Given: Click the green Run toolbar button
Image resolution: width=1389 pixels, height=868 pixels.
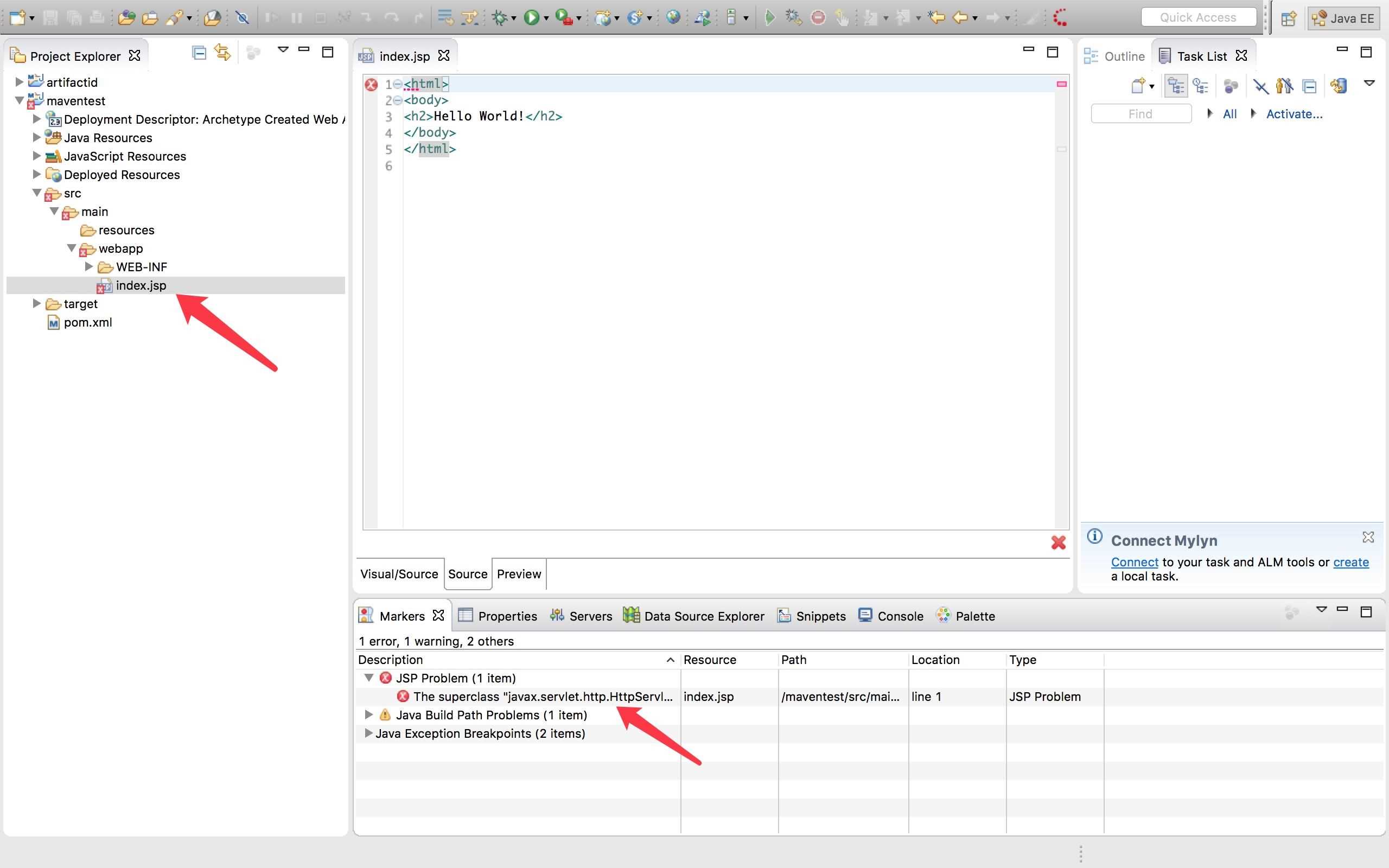Looking at the screenshot, I should click(x=532, y=18).
